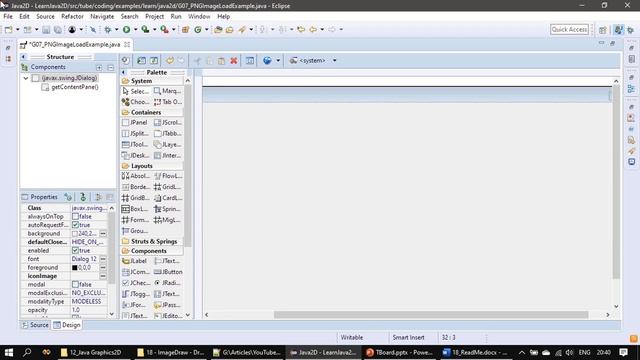This screenshot has height=360, width=640.
Task: Select JButton component in the palette
Action: point(167,272)
